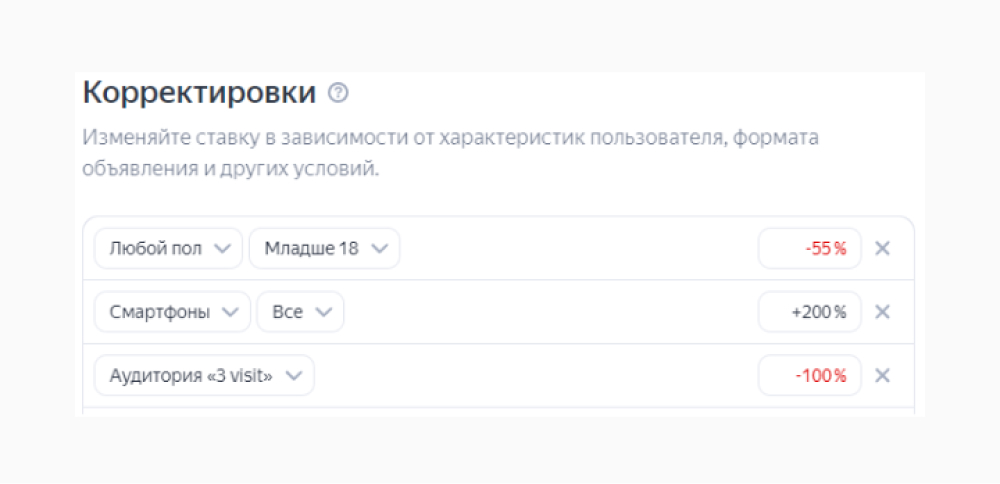Image resolution: width=1000 pixels, height=484 pixels.
Task: Click the chevron arrow inside Аудитория «3 visit»
Action: [x=294, y=377]
